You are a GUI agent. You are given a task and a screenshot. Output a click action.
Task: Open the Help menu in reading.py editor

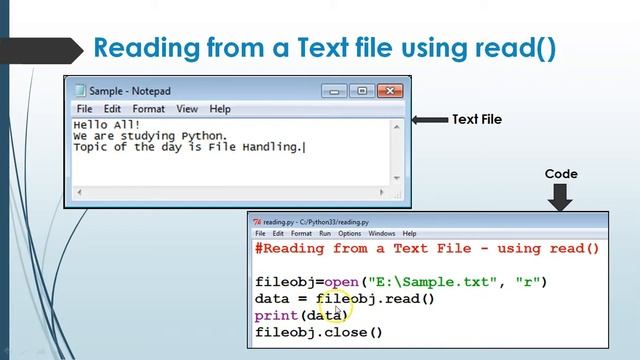[409, 233]
